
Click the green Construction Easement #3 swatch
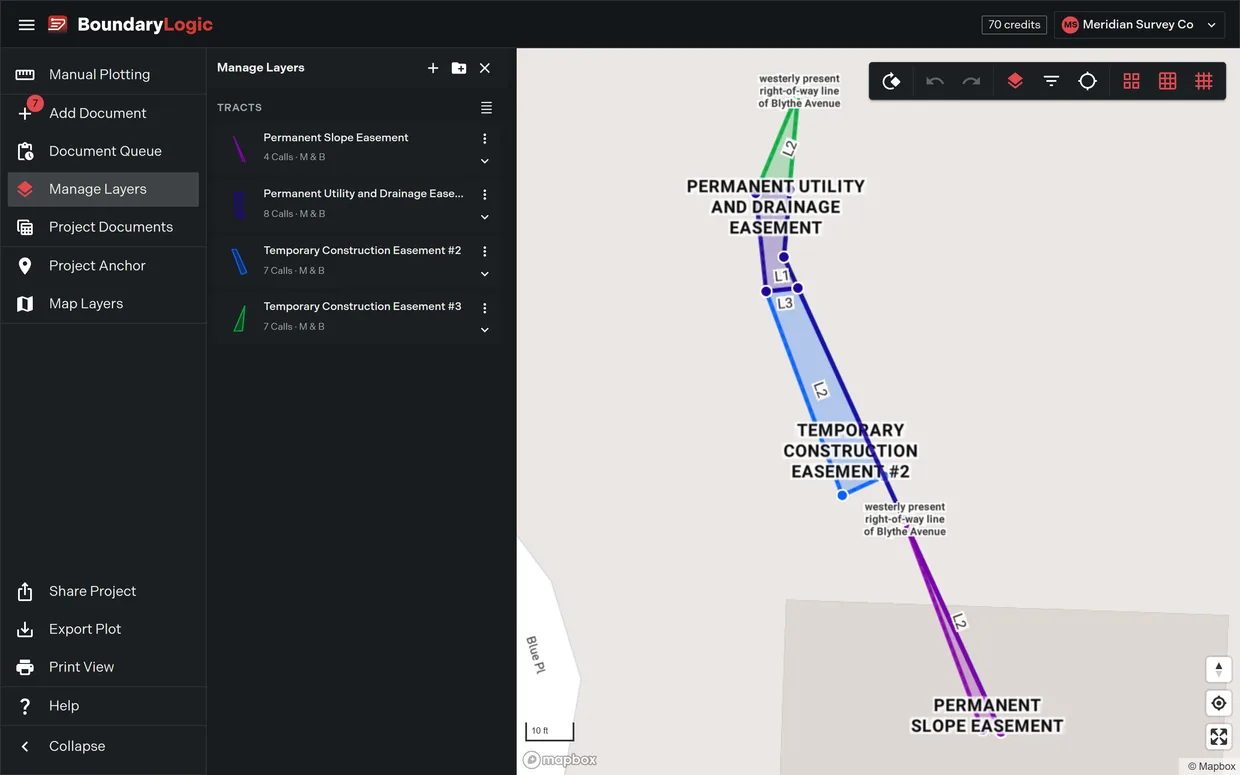(239, 318)
